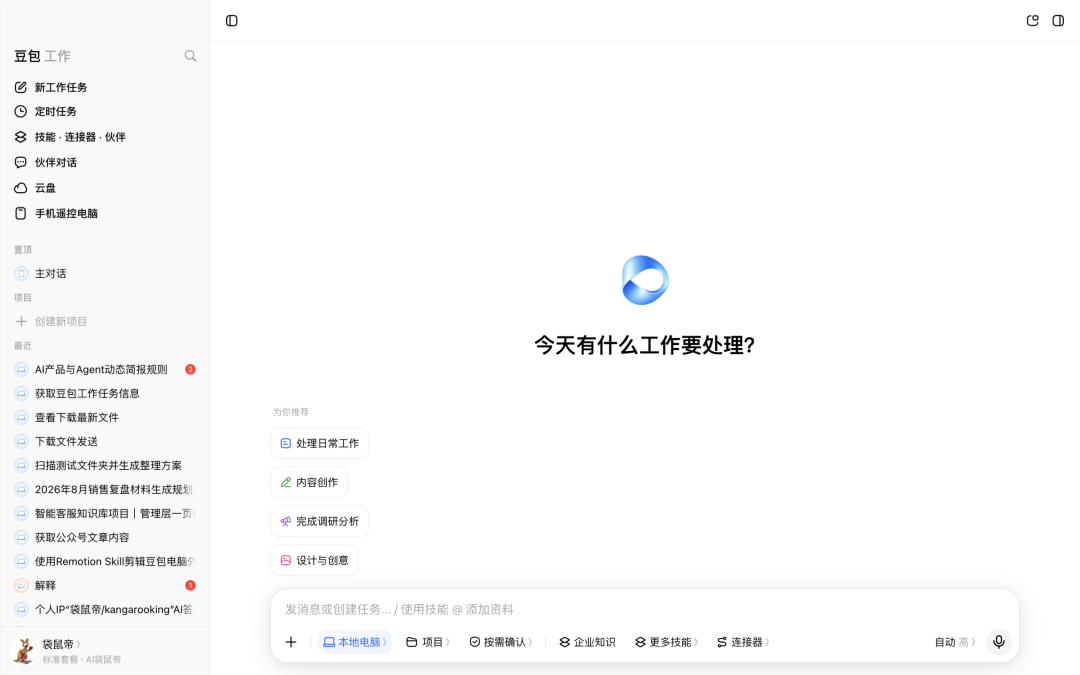This screenshot has height=675, width=1080.
Task: Collapse the left sidebar panel icon
Action: coord(231,21)
